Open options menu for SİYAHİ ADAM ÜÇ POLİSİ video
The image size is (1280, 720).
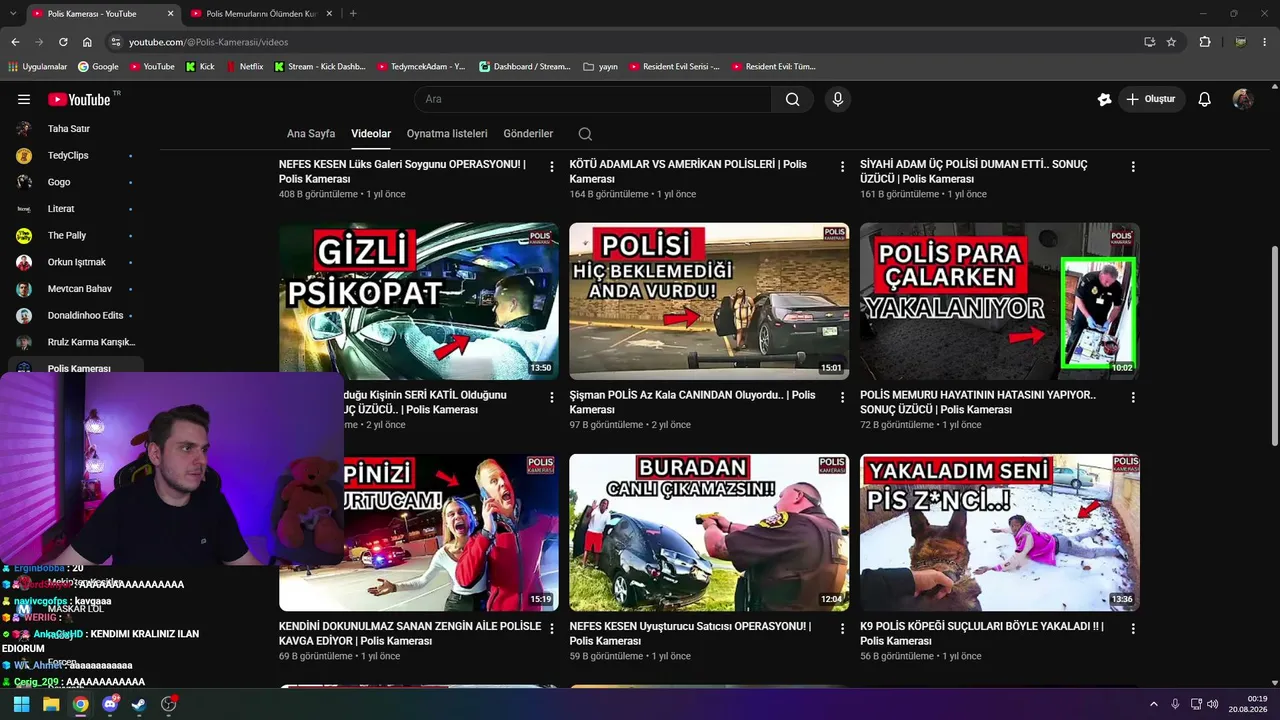click(x=1133, y=167)
